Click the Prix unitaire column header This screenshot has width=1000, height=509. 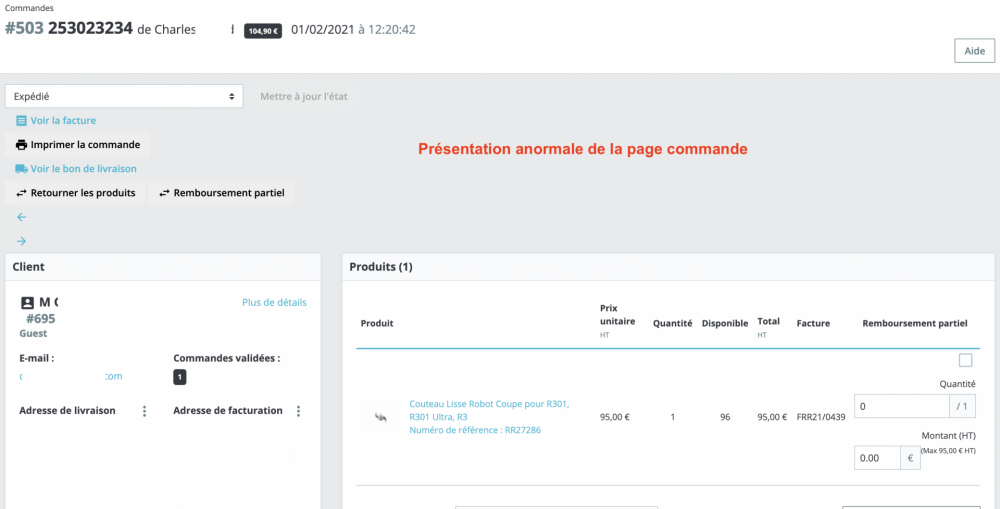(x=617, y=320)
